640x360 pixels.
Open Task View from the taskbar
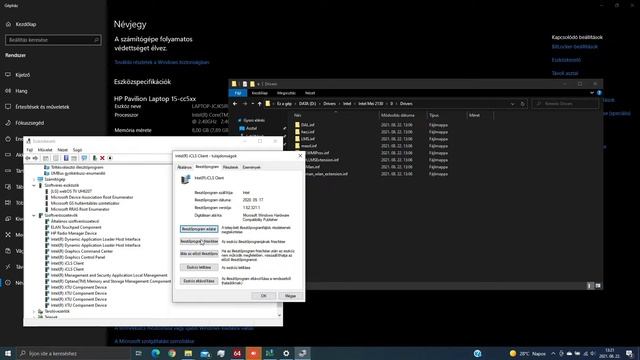[138, 353]
